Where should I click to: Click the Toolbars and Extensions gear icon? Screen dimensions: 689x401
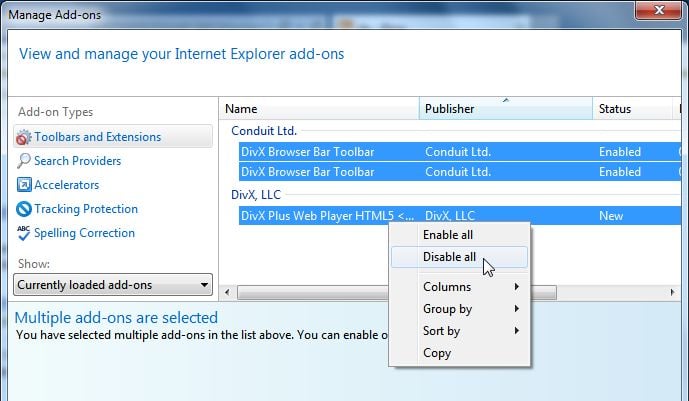tap(24, 137)
